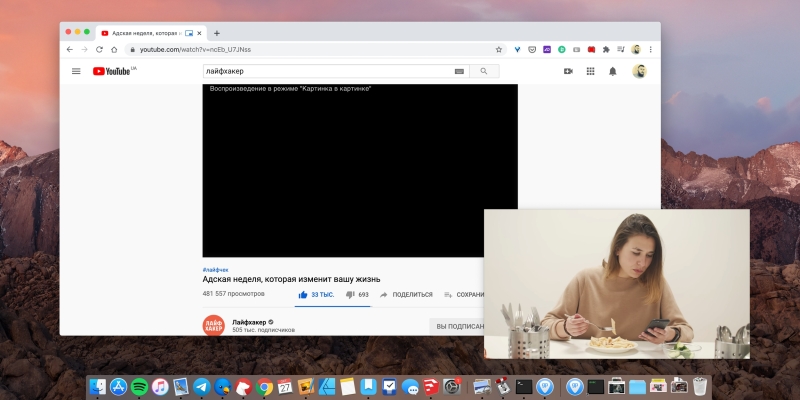Viewport: 800px width, 400px height.
Task: Open YouTube notifications bell
Action: [x=613, y=71]
